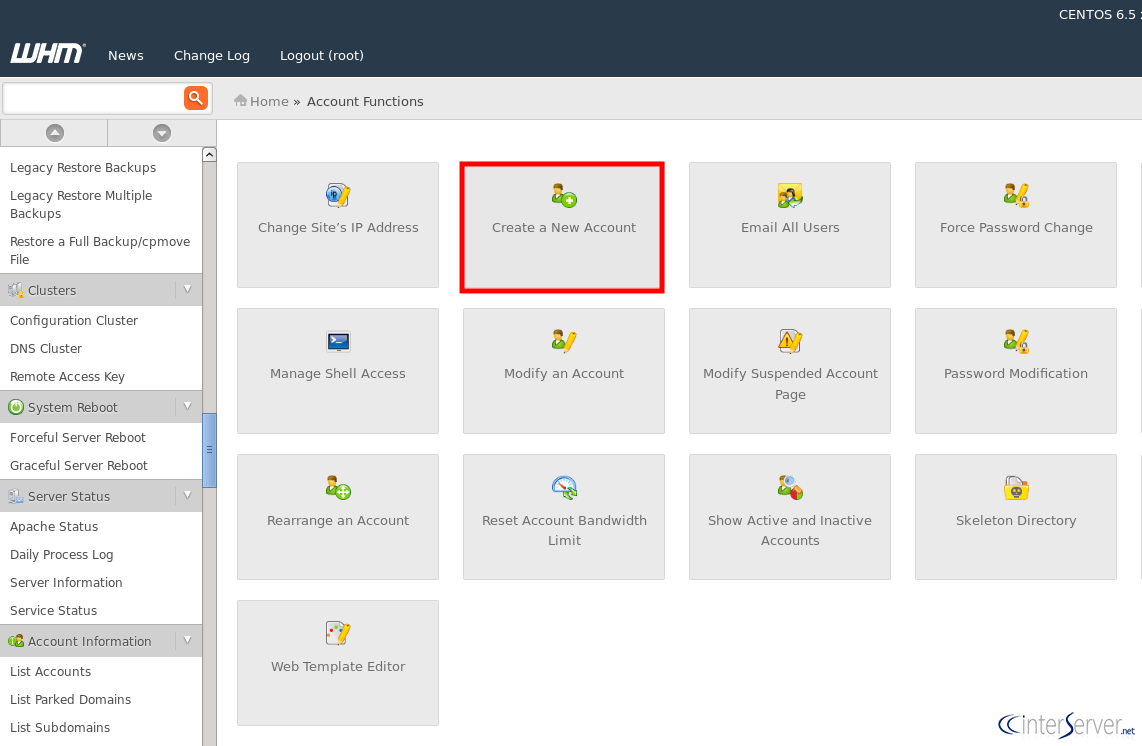The image size is (1142, 746).
Task: Open Web Template Editor tile label
Action: (x=338, y=667)
